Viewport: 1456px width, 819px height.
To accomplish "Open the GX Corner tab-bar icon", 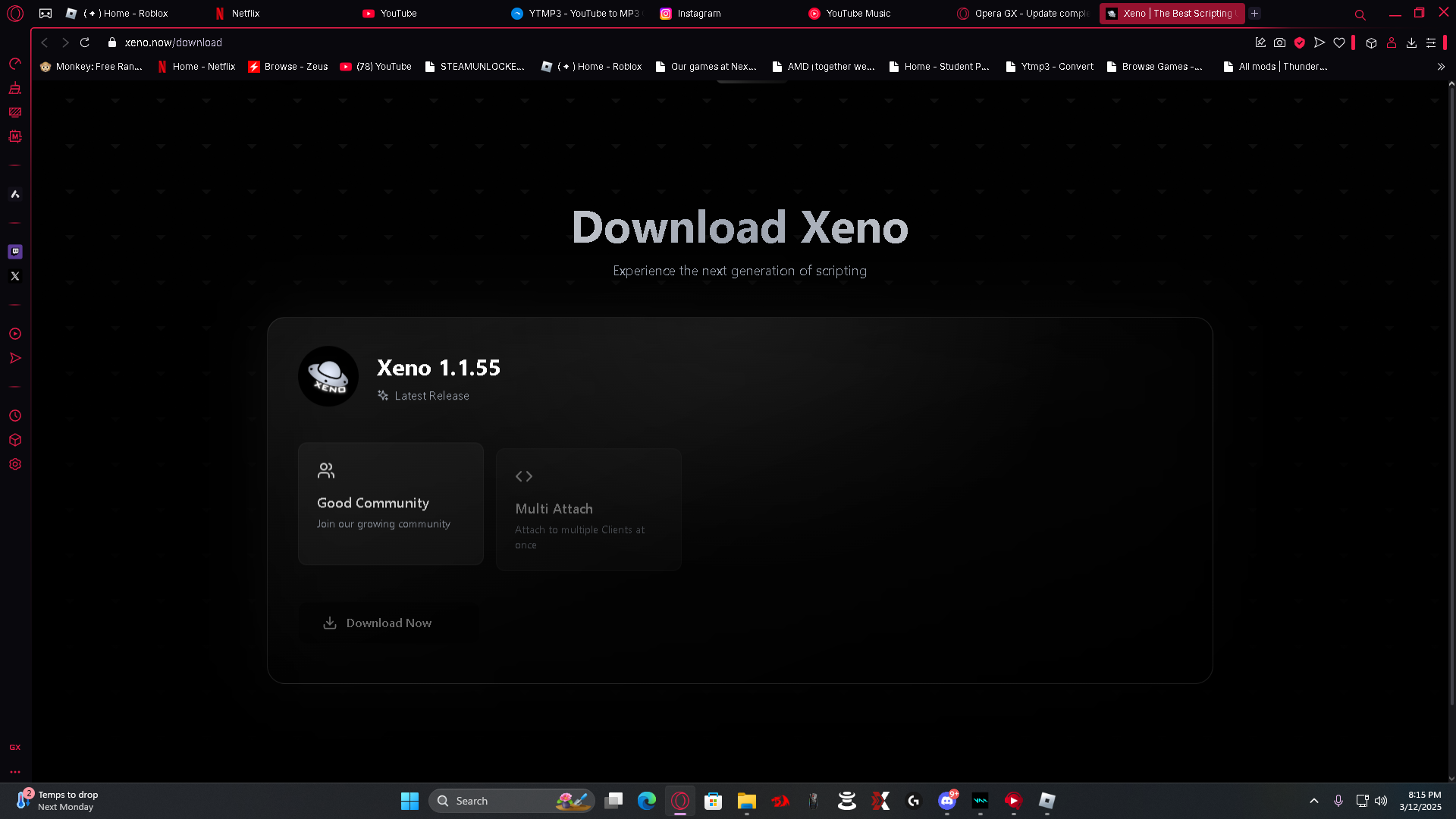I will pyautogui.click(x=45, y=14).
